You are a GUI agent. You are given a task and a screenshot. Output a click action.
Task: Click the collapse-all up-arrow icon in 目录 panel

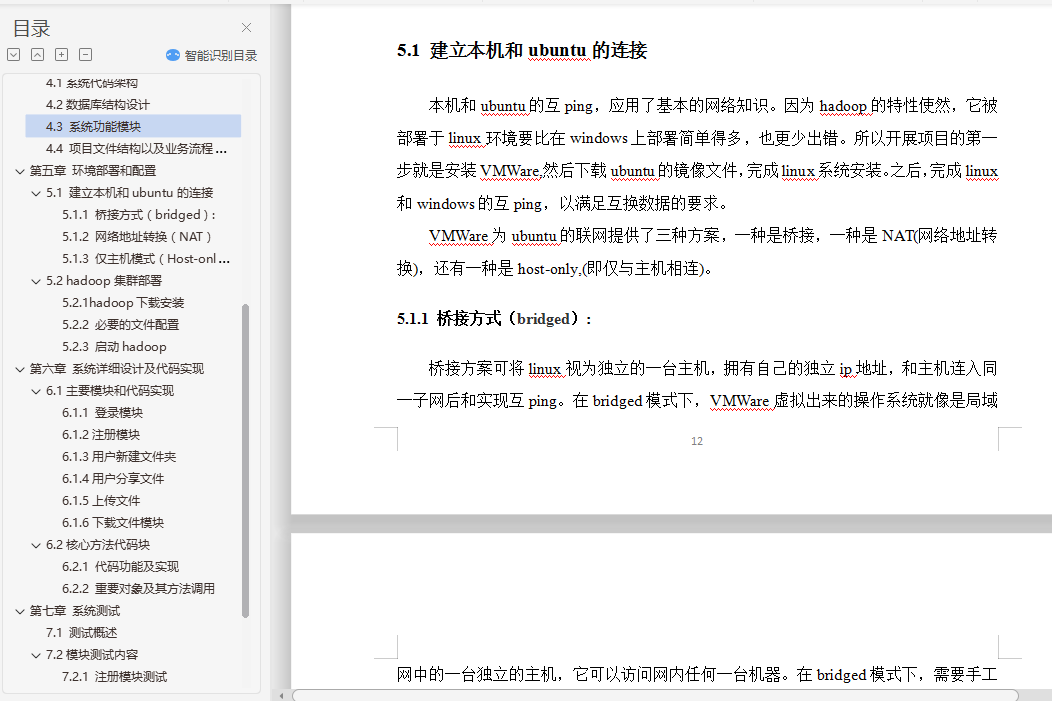[x=38, y=55]
